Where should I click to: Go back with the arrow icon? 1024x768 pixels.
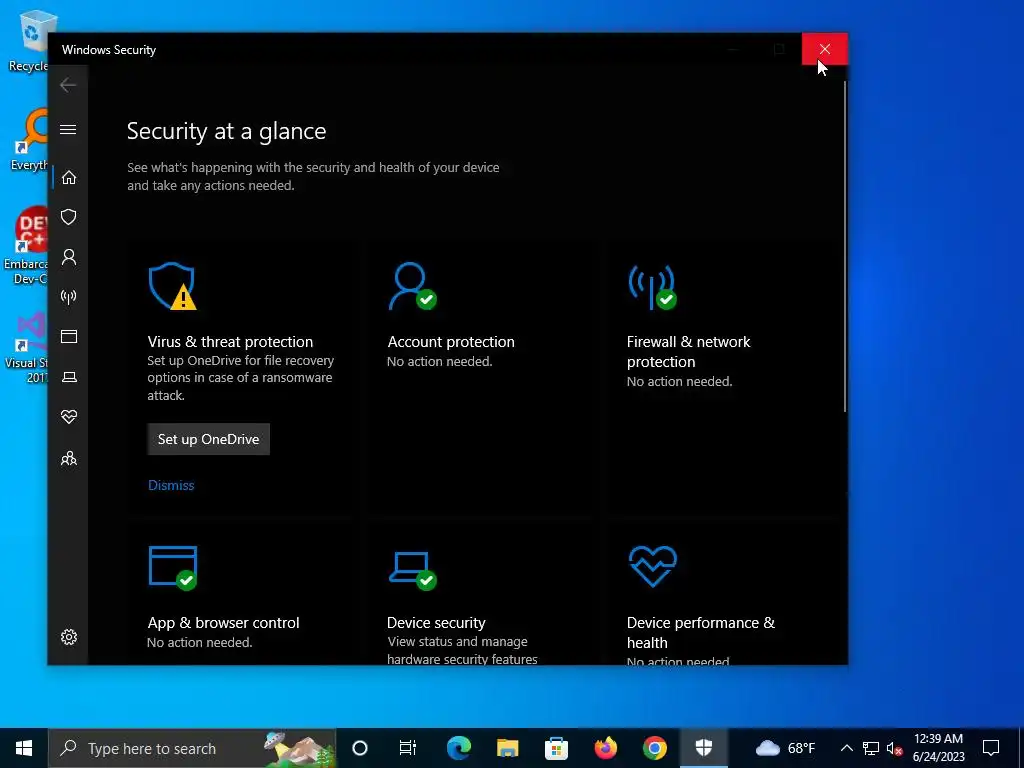(x=68, y=85)
